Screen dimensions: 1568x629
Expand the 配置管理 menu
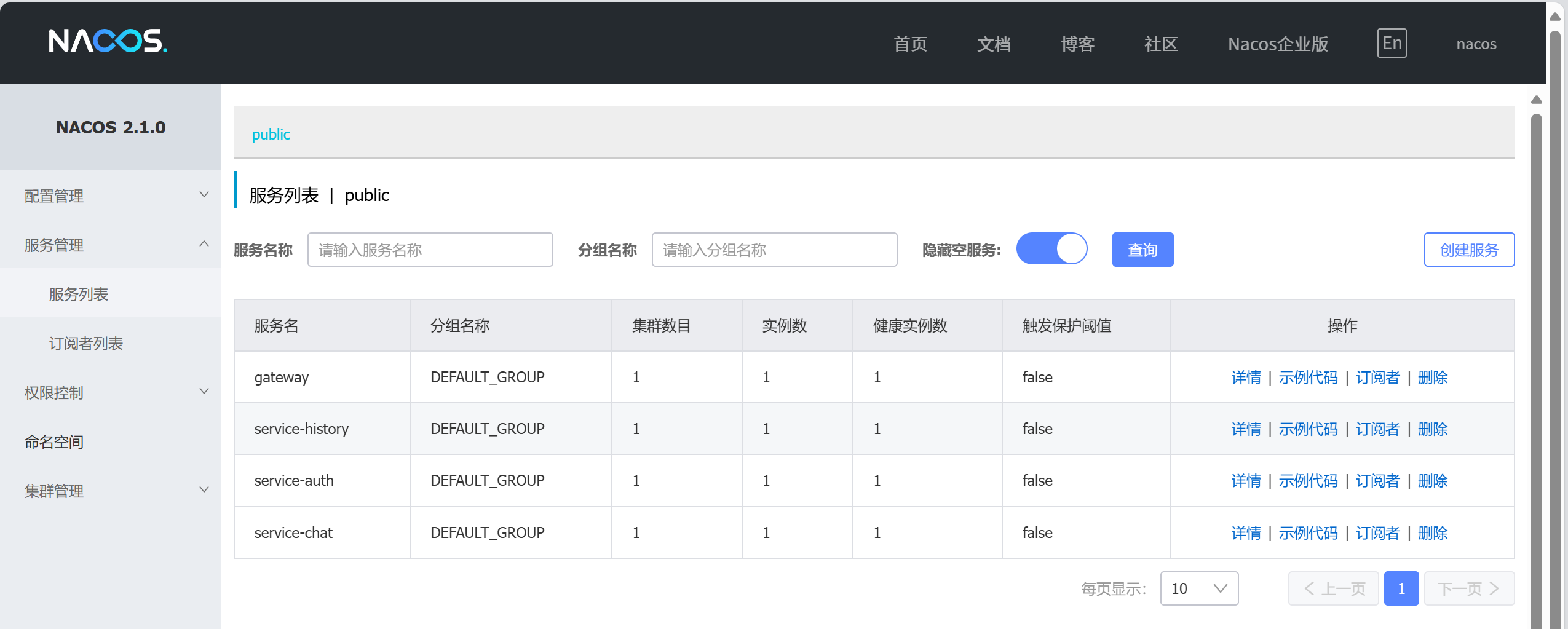[111, 196]
